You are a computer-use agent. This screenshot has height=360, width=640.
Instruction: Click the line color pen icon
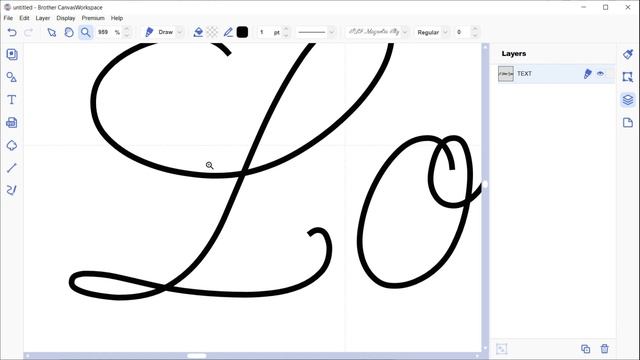pyautogui.click(x=228, y=32)
